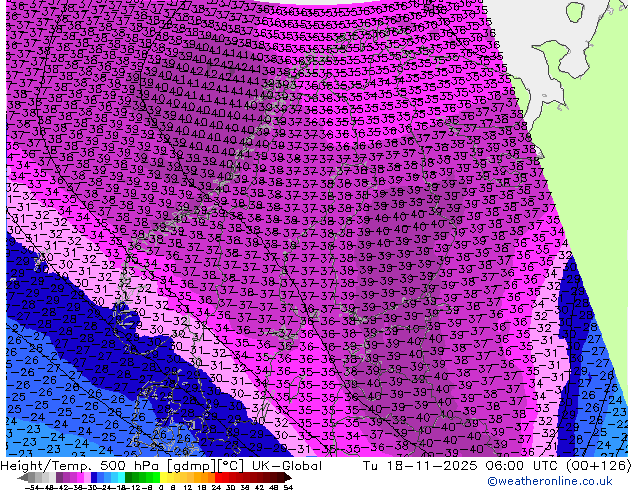This screenshot has height=490, width=634.
Task: Click the 'Tu 18-11-2025 06:00 UTC' timestamp
Action: click(461, 466)
